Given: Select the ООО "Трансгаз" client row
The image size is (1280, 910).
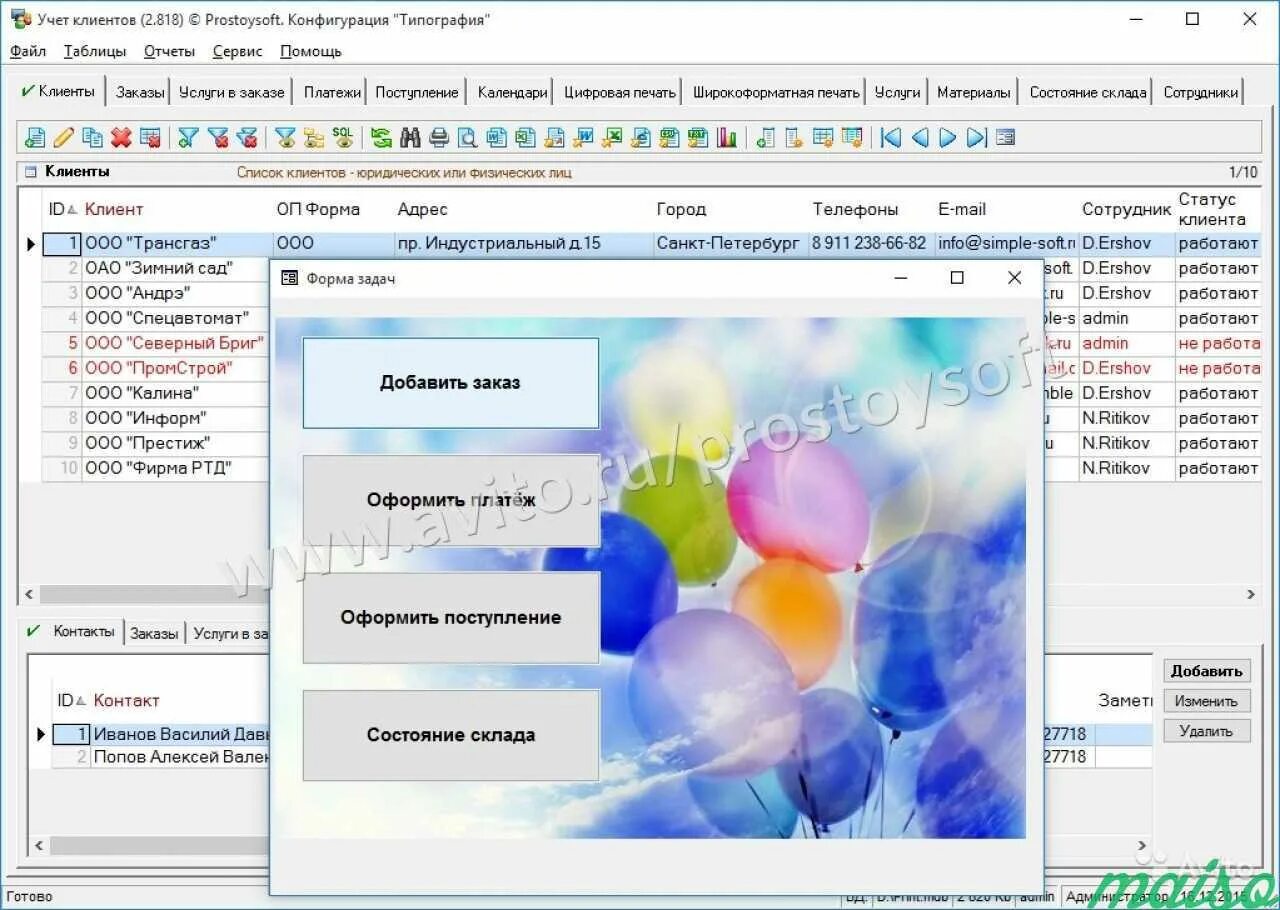Looking at the screenshot, I should click(x=650, y=243).
